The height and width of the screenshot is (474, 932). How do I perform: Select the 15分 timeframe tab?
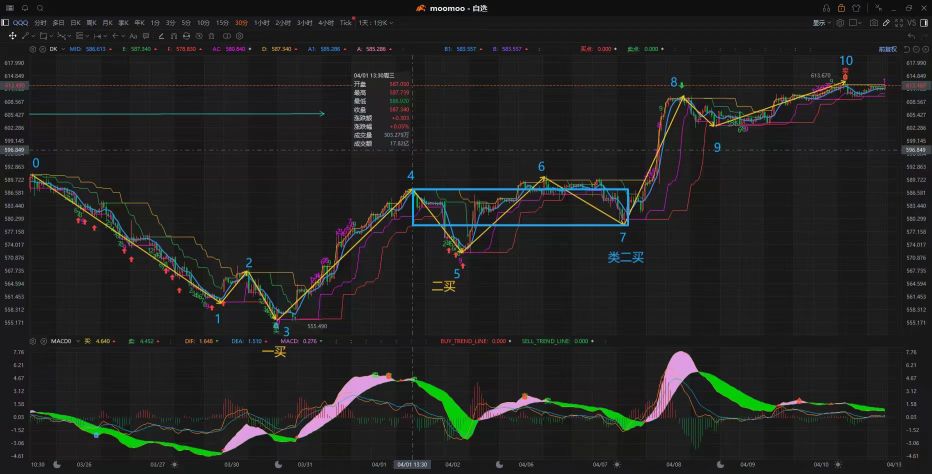pos(222,23)
